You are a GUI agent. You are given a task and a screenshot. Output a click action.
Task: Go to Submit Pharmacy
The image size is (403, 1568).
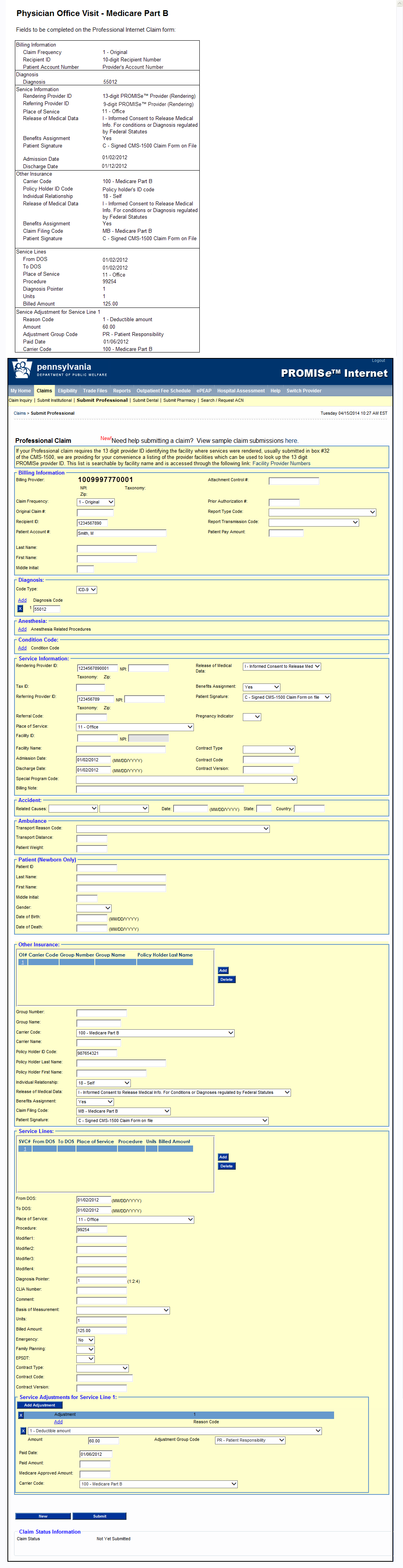click(x=179, y=401)
